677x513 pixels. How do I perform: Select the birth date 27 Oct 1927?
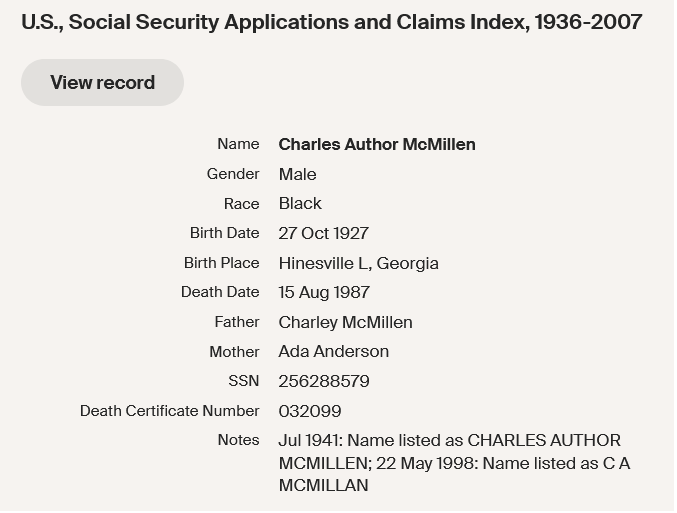point(323,233)
